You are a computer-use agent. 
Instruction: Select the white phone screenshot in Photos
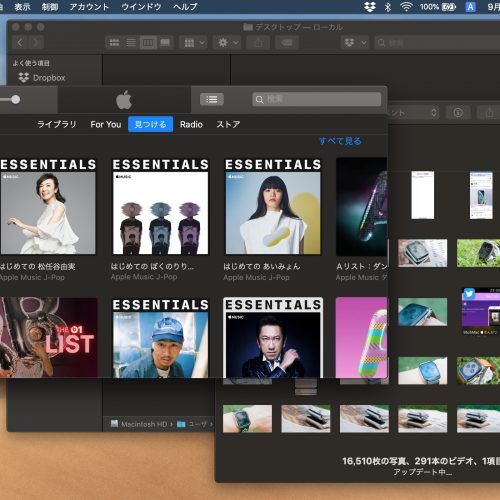[x=422, y=195]
